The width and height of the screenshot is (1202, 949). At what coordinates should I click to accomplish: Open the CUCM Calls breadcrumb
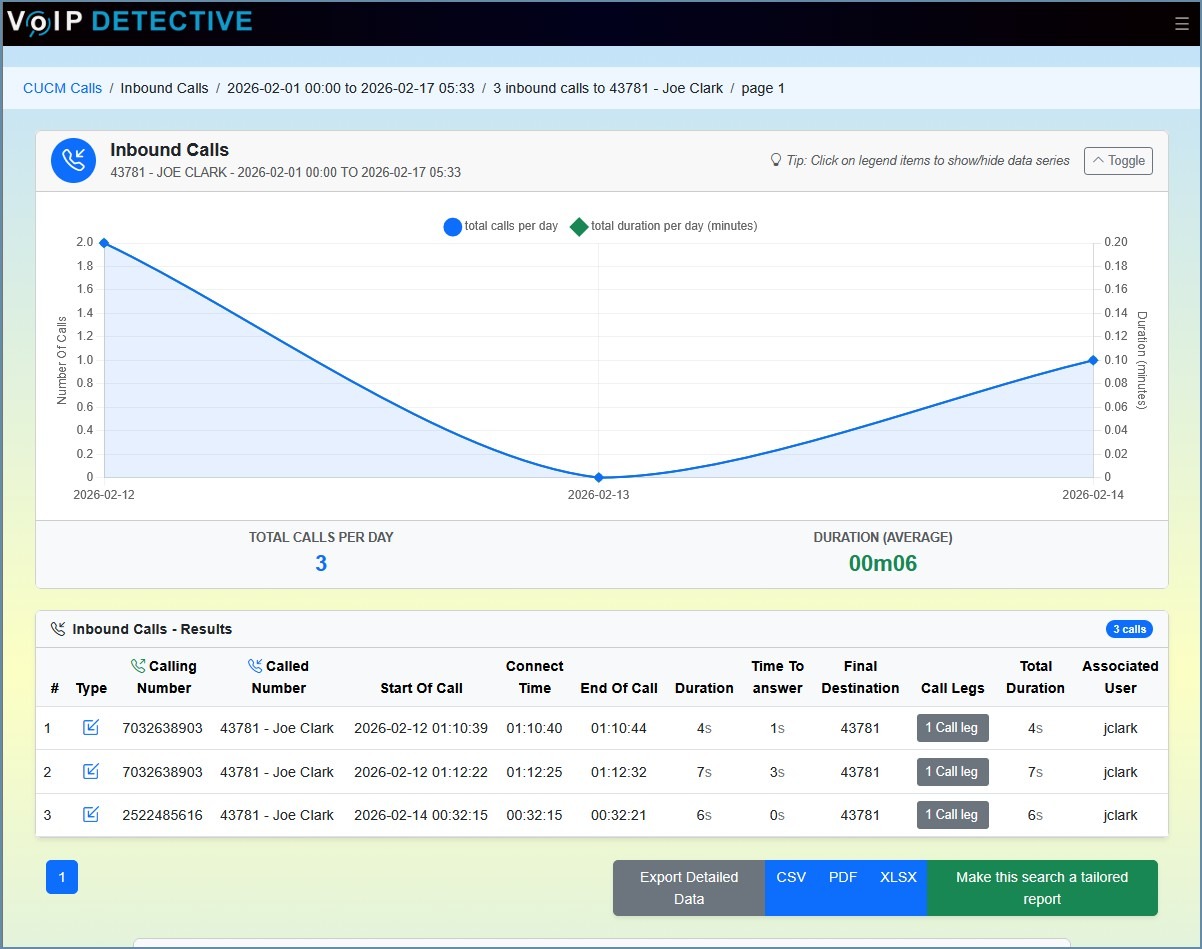(x=62, y=88)
